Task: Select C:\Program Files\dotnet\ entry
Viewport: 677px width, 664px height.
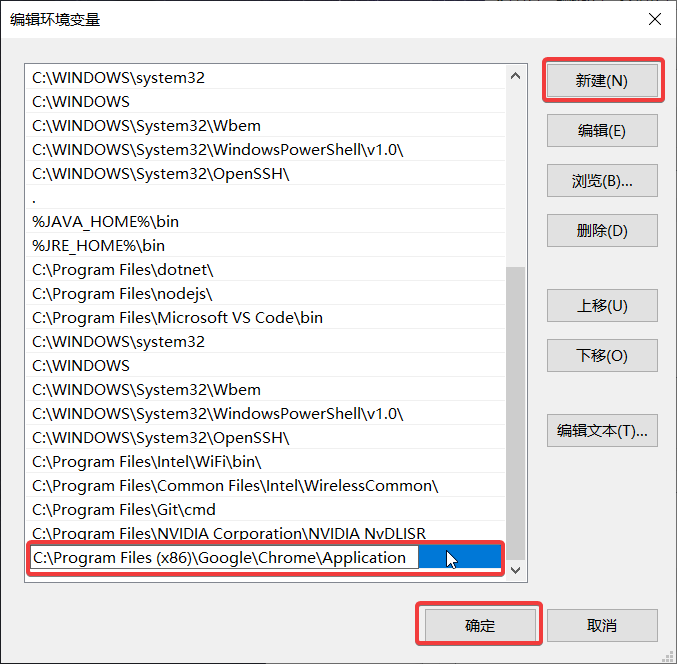Action: (x=266, y=270)
